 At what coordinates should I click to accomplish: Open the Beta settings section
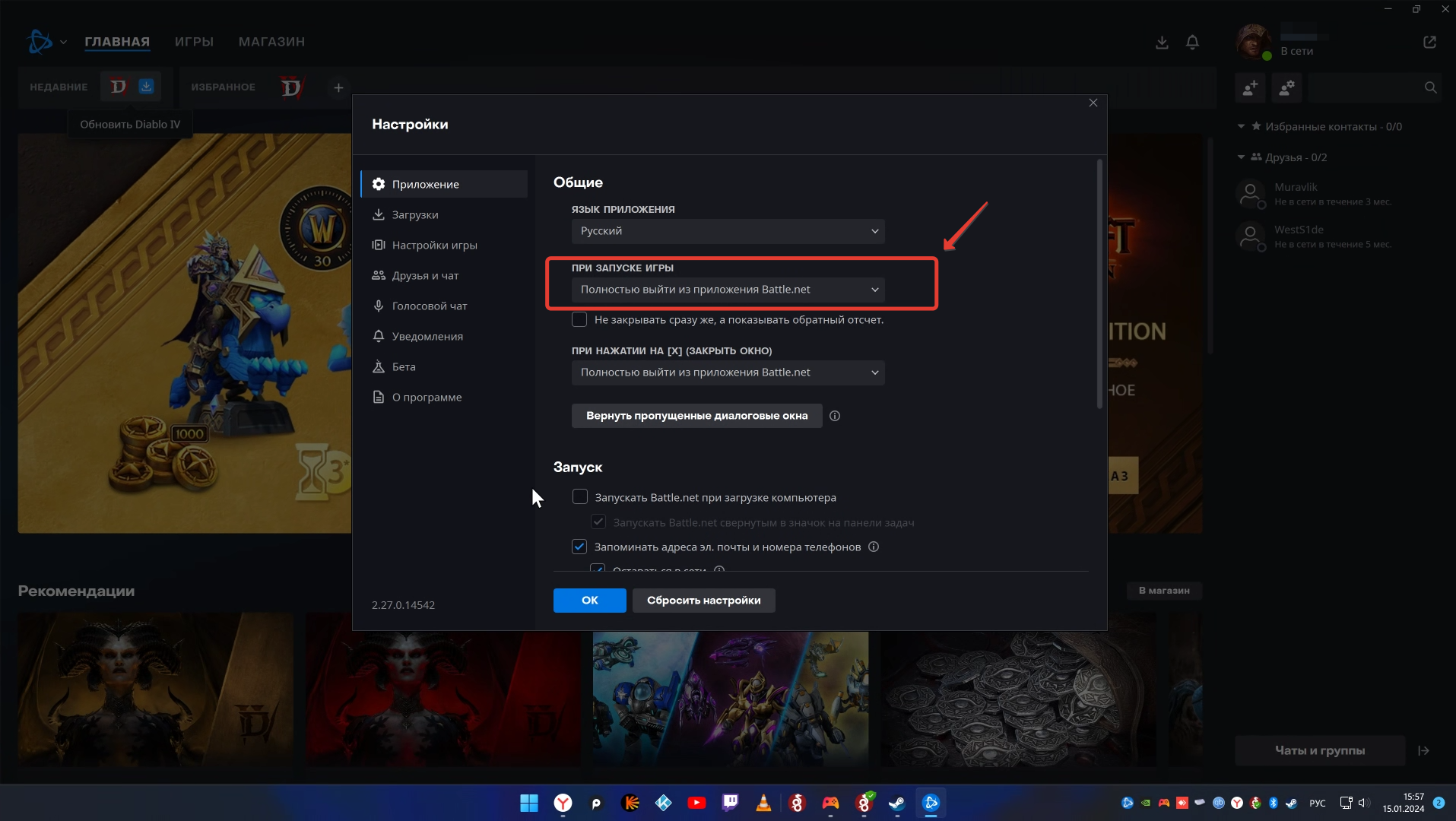point(444,367)
